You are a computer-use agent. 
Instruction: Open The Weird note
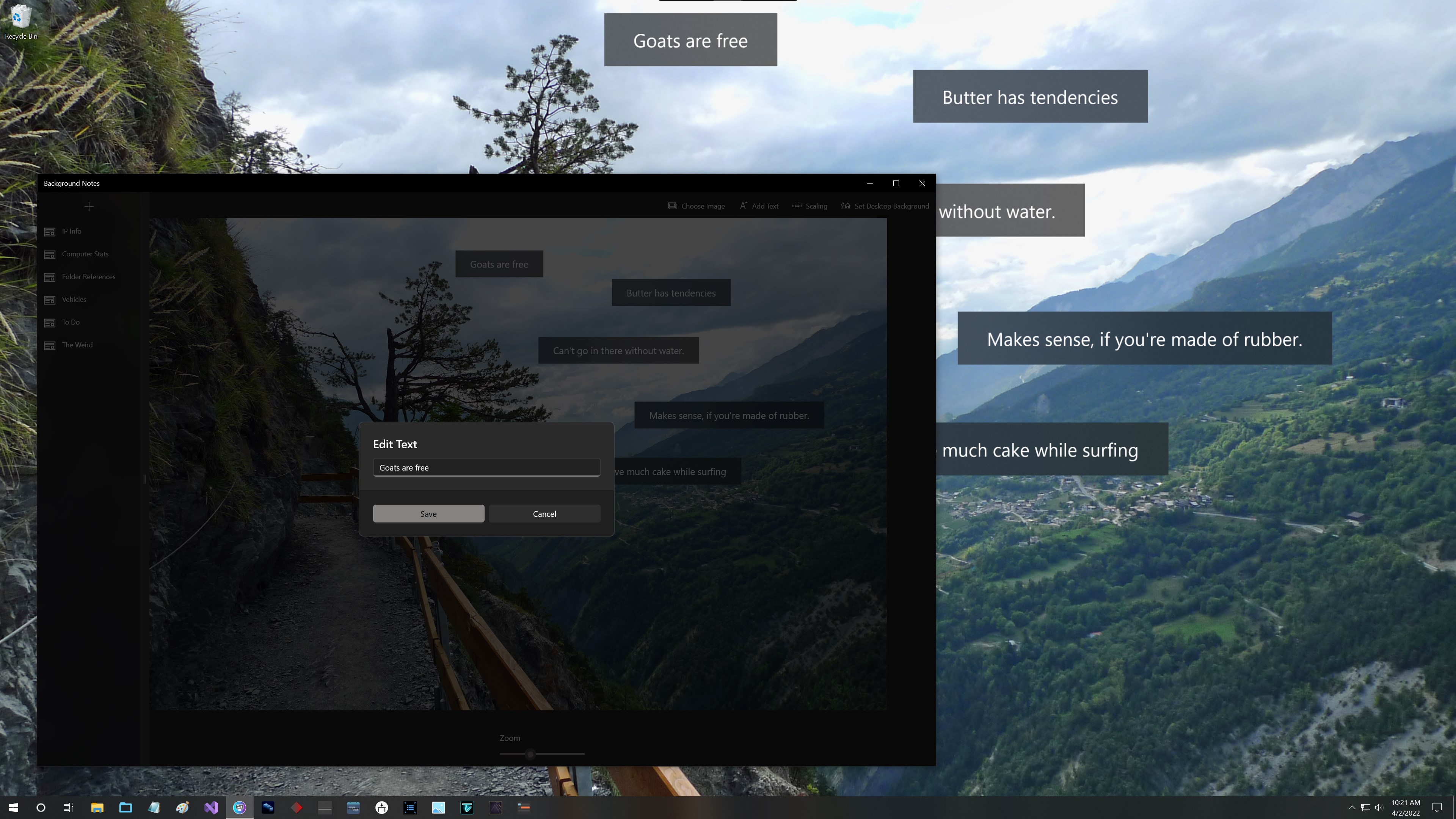77,345
